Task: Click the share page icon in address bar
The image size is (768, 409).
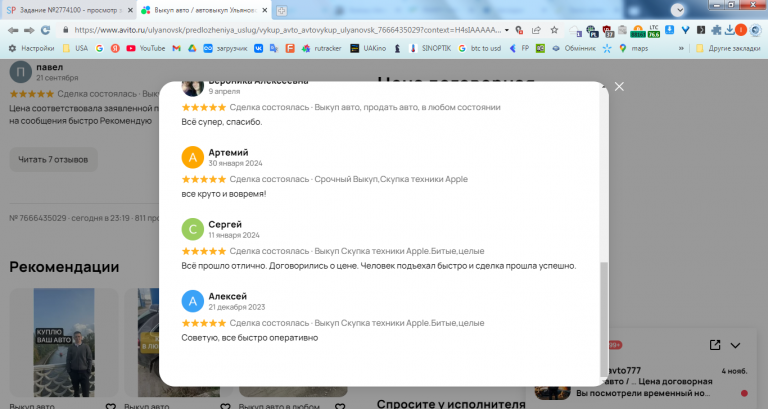Action: click(x=536, y=30)
